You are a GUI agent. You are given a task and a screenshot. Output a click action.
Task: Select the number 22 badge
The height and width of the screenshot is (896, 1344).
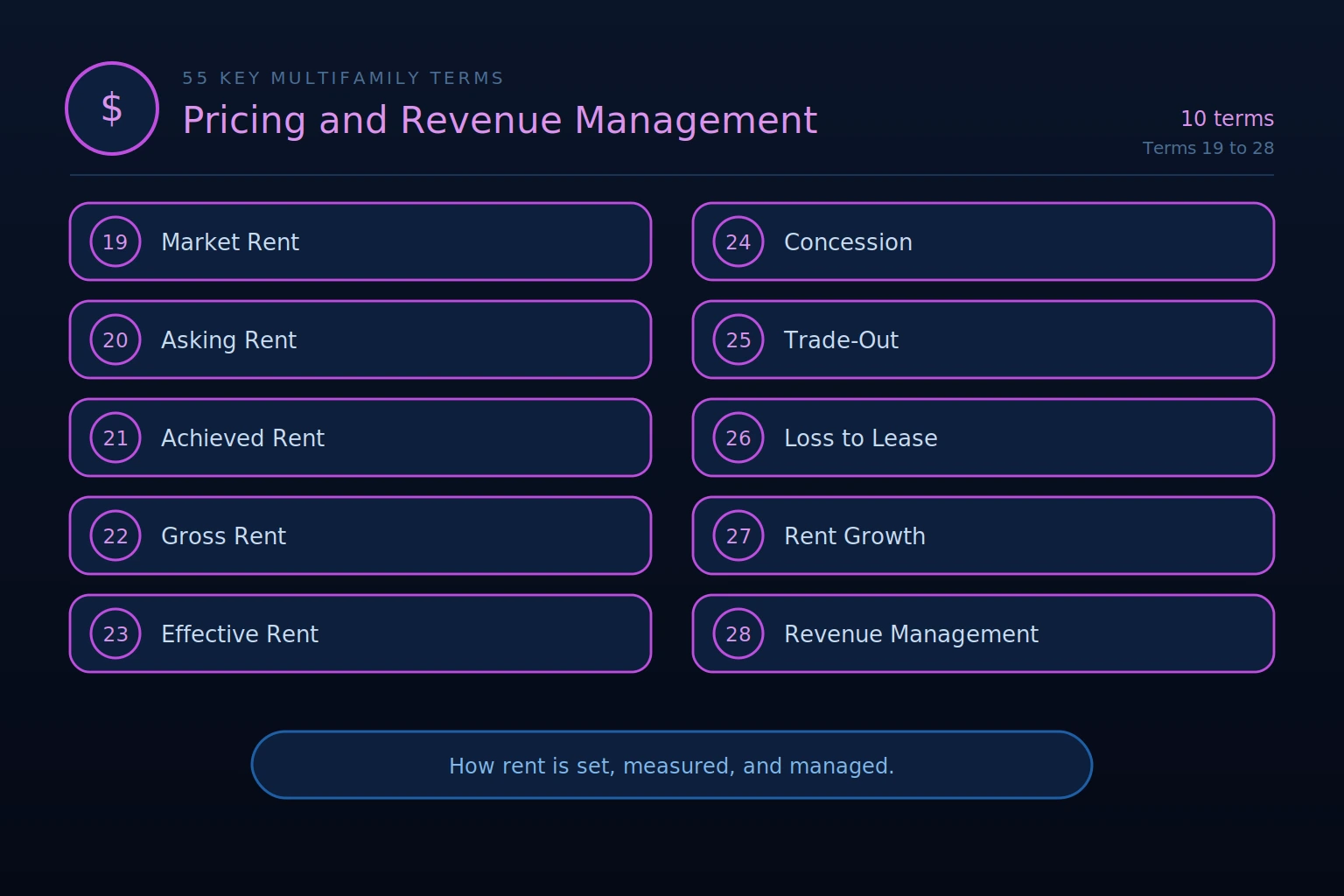(x=115, y=535)
